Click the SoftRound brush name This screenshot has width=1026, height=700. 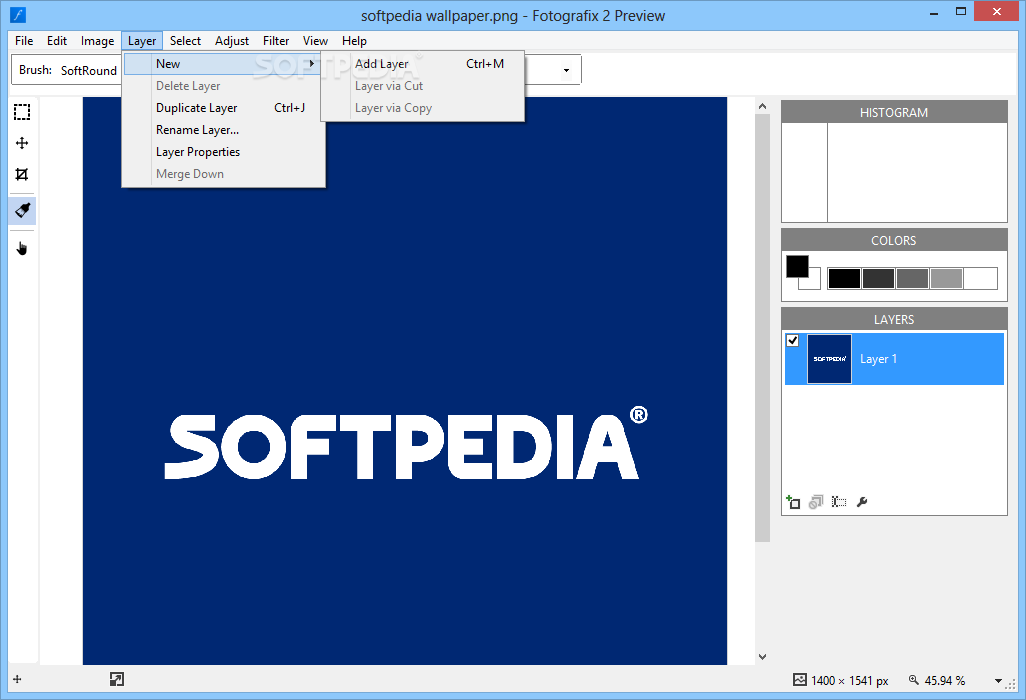tap(89, 70)
